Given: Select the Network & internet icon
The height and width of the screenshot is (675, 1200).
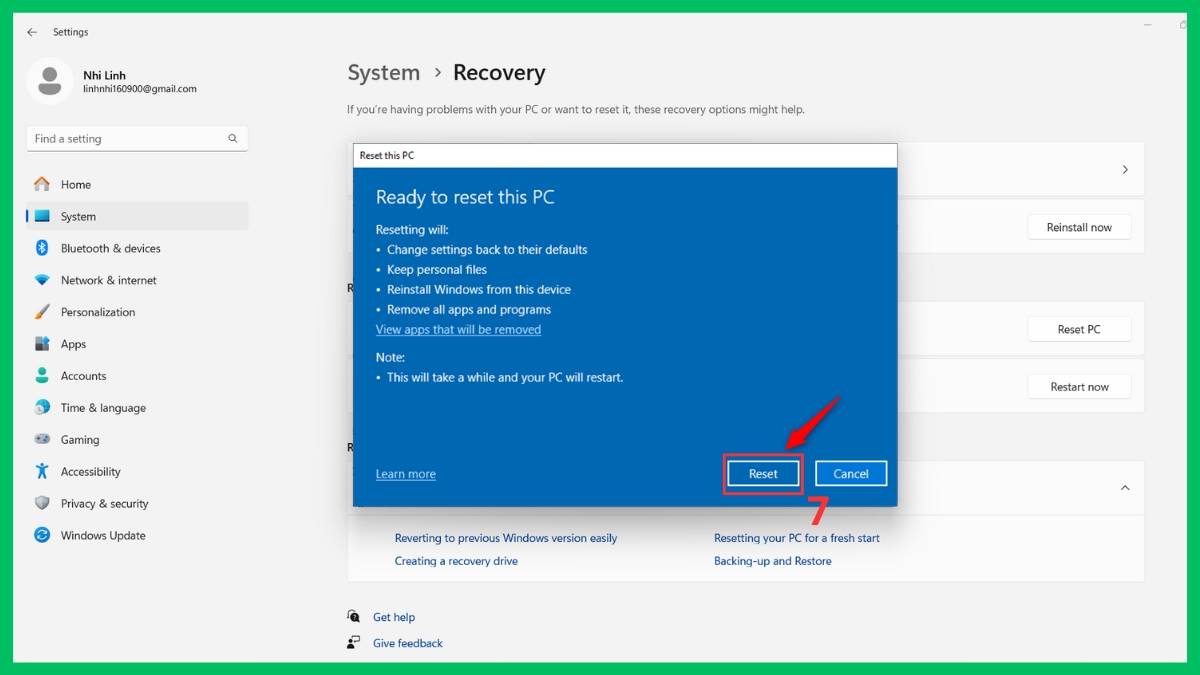Looking at the screenshot, I should tap(40, 280).
